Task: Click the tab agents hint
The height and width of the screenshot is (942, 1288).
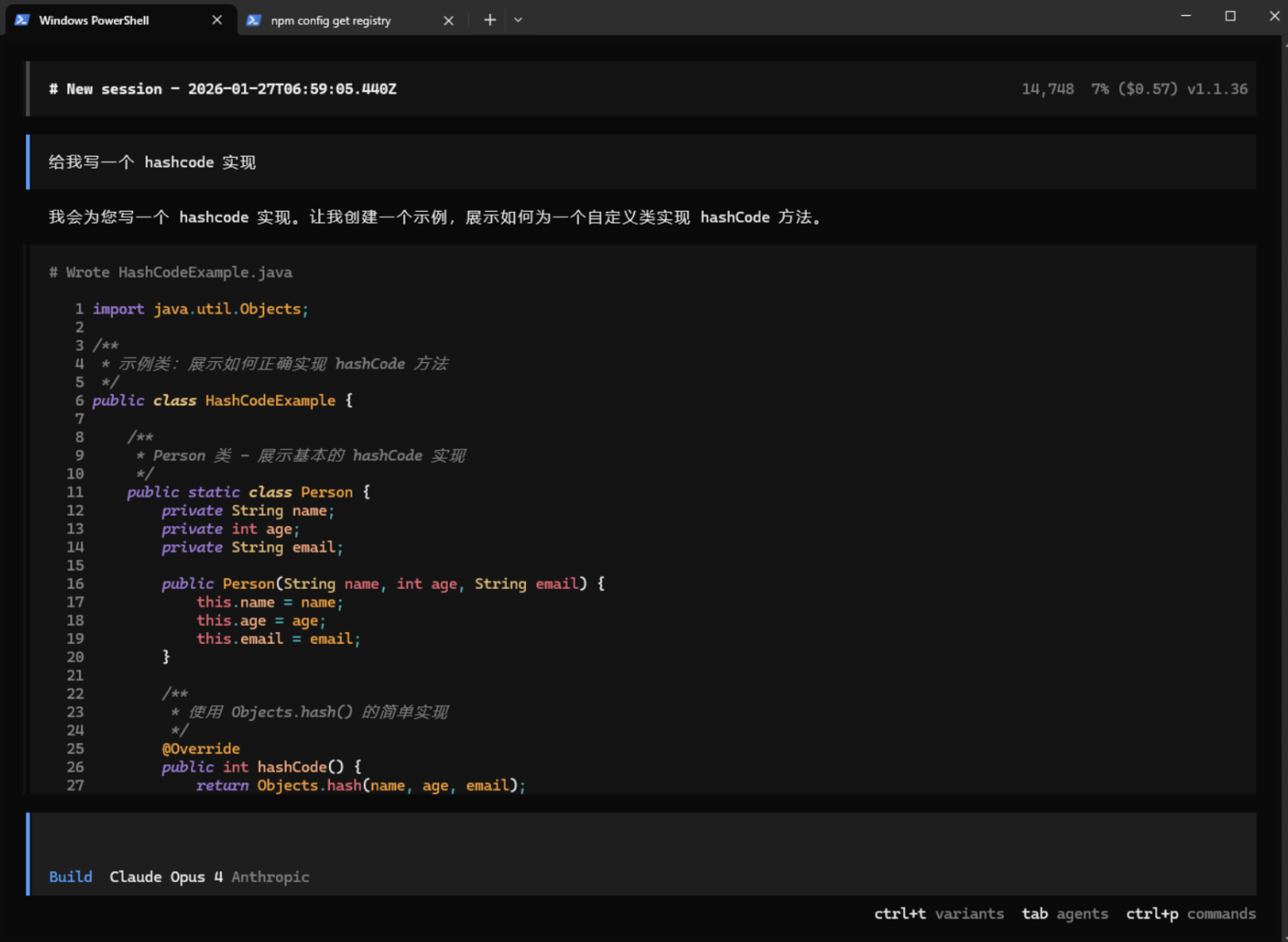Action: click(x=1065, y=914)
